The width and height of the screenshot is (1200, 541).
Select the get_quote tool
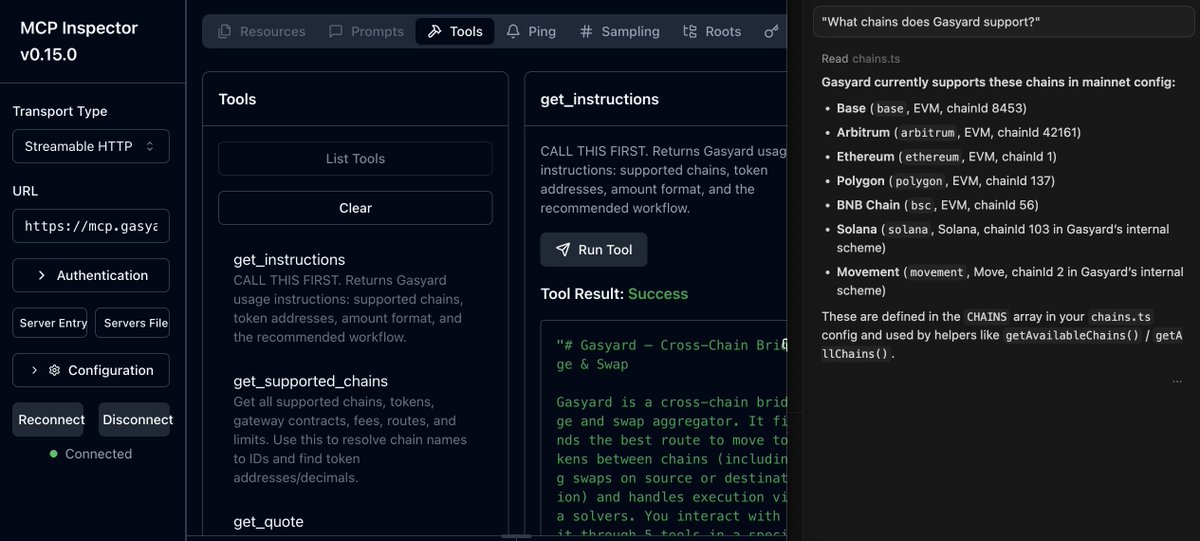click(x=269, y=521)
